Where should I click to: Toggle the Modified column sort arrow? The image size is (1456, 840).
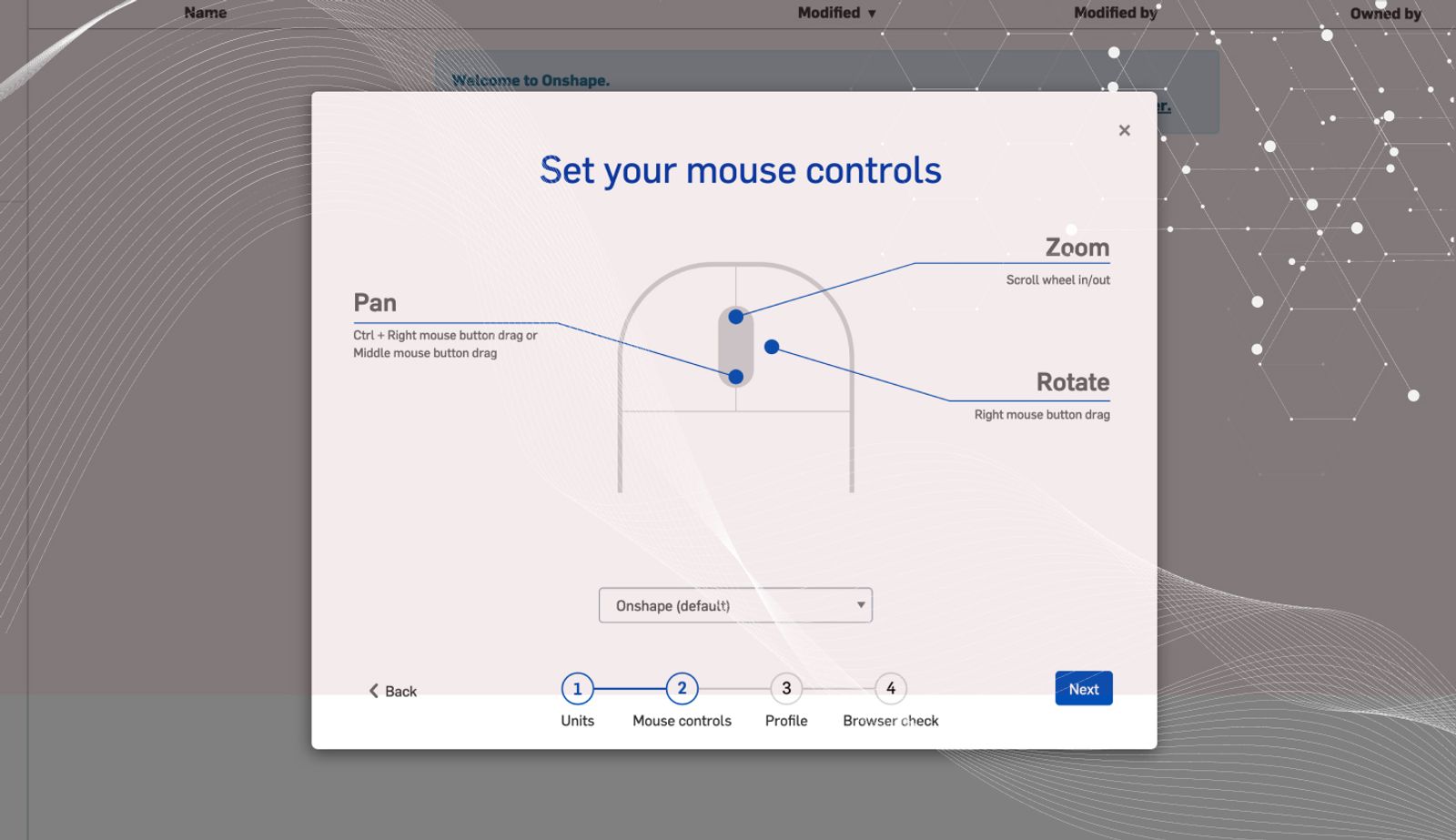(871, 14)
